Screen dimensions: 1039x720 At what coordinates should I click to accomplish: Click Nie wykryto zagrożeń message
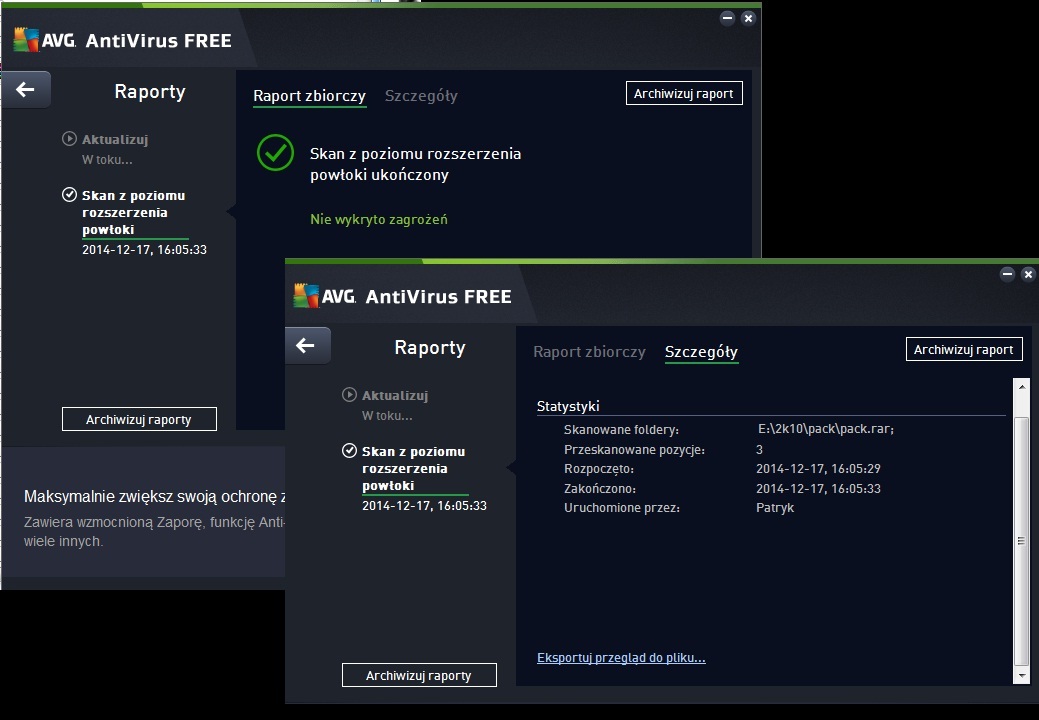tap(379, 219)
